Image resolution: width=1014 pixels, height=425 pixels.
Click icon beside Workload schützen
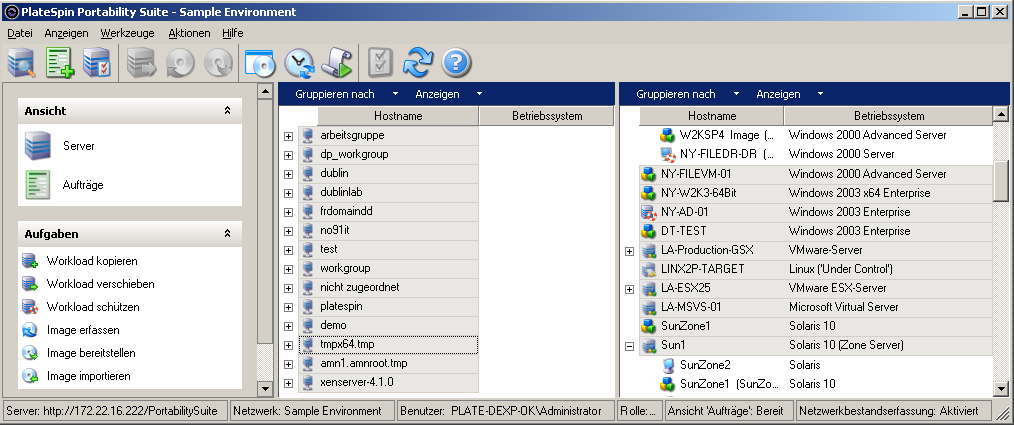coord(30,307)
